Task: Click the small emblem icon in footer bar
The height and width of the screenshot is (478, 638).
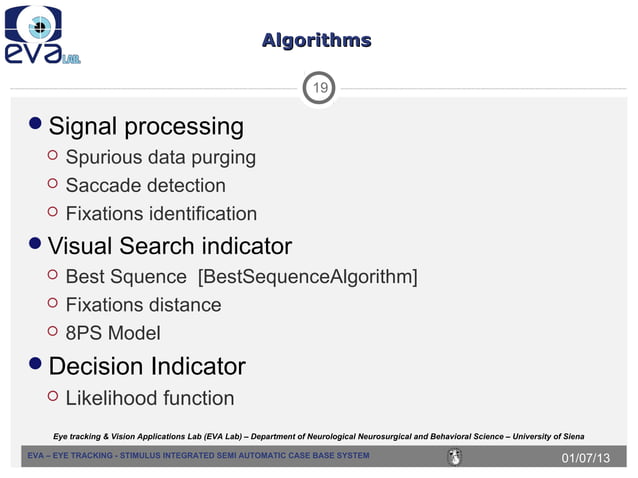Action: pyautogui.click(x=454, y=456)
